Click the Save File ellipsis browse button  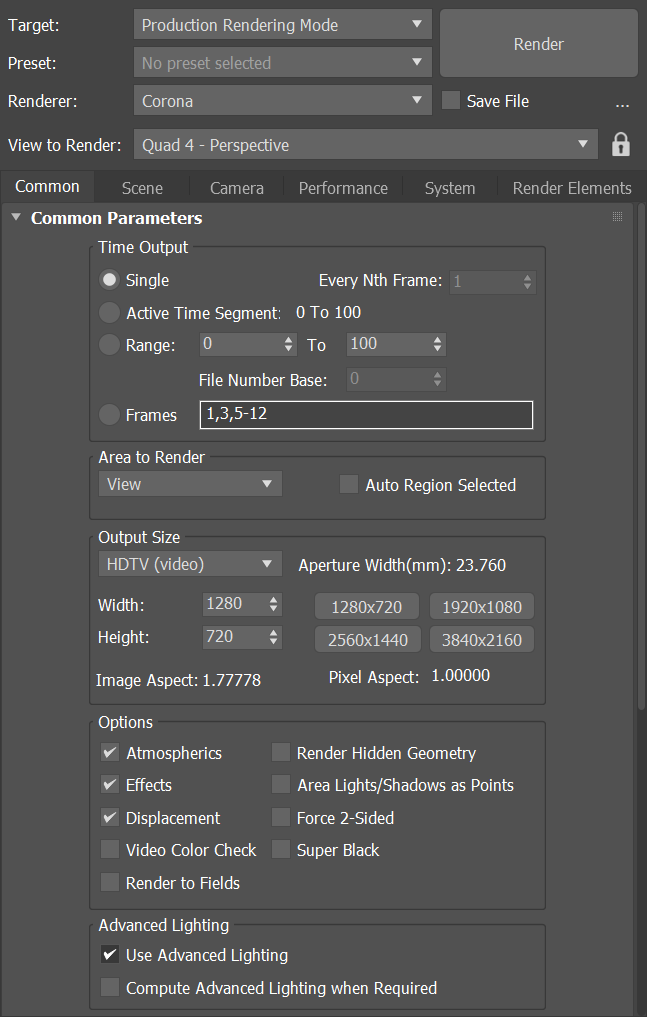pyautogui.click(x=622, y=102)
